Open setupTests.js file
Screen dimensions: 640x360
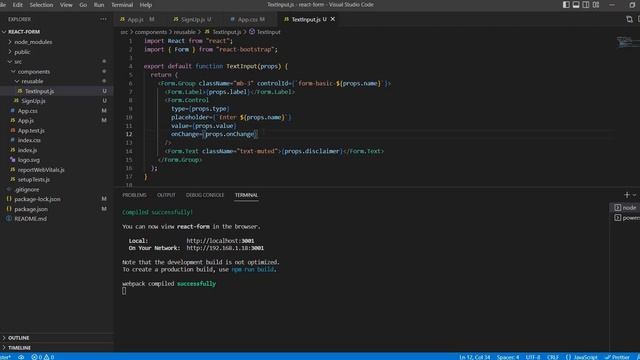point(57,180)
